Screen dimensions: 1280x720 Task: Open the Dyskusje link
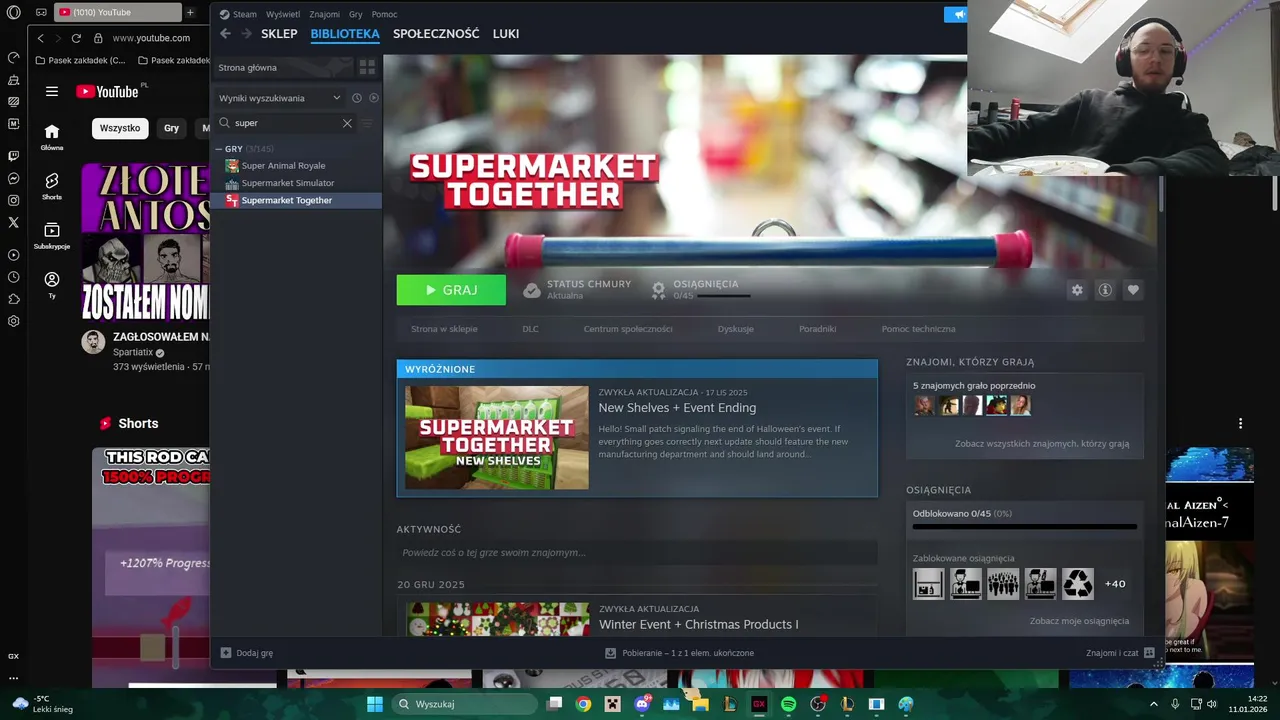(x=735, y=329)
